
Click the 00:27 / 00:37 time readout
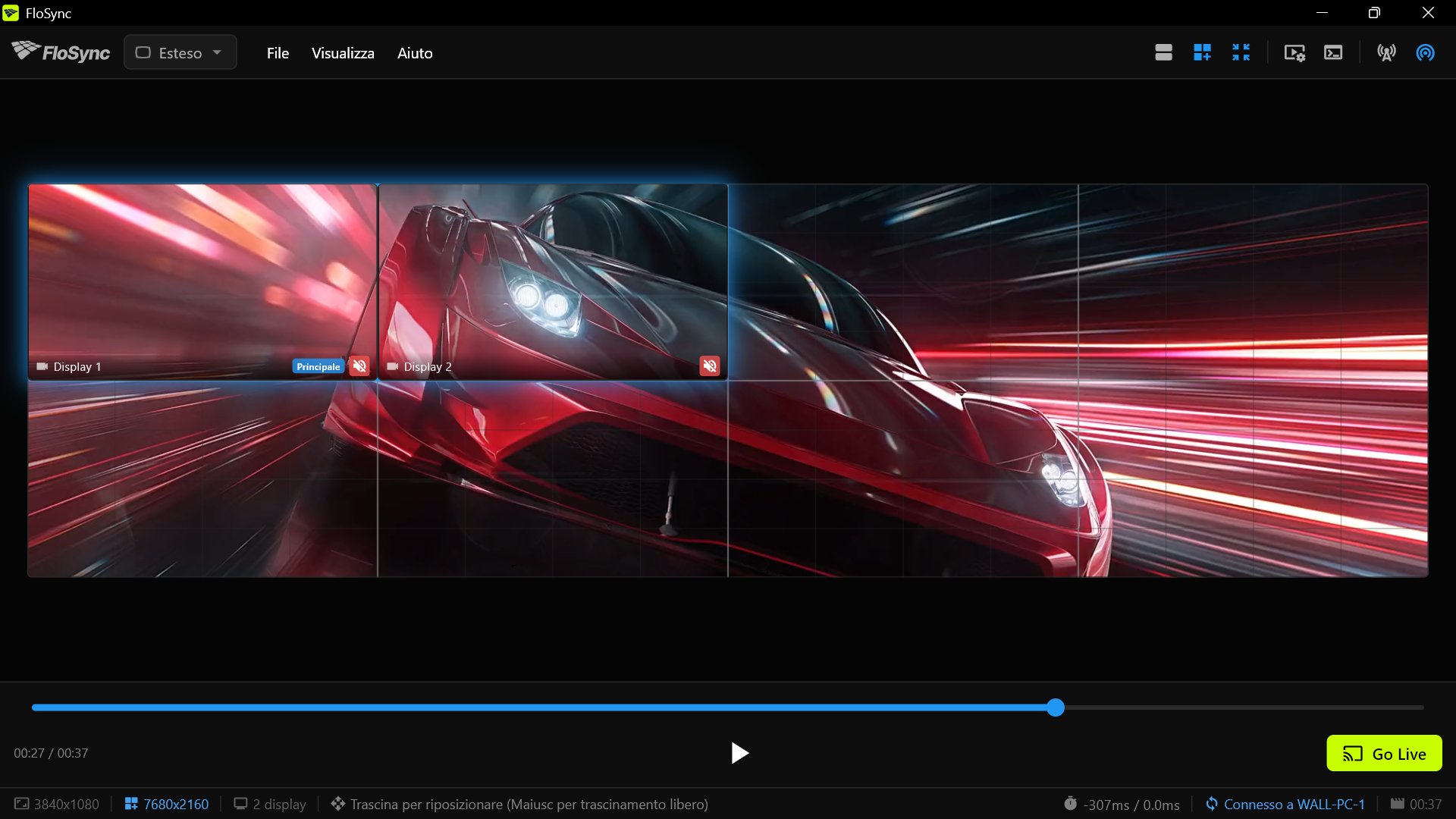51,753
